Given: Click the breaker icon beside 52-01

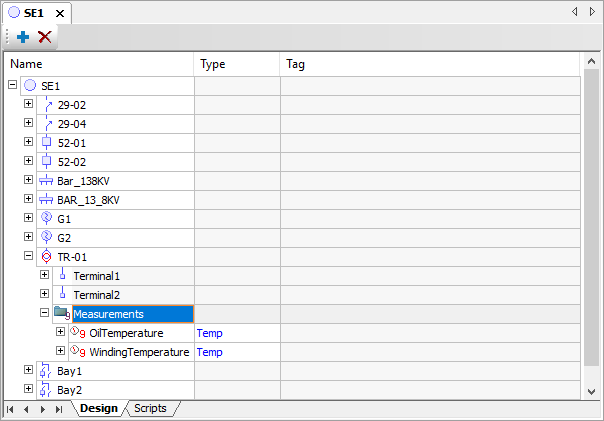Looking at the screenshot, I should tap(46, 143).
